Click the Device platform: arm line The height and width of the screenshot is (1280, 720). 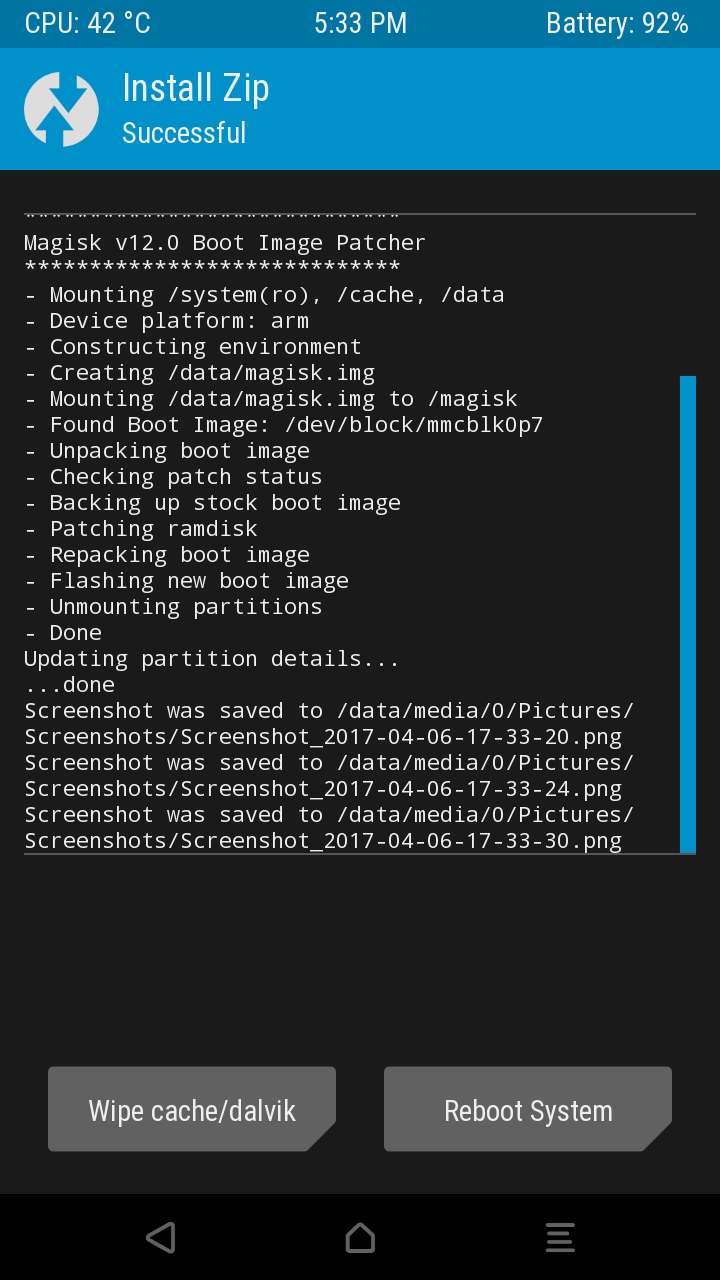click(x=167, y=321)
